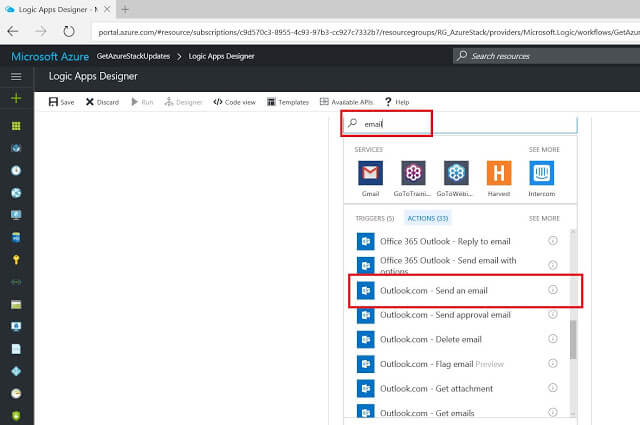Open the dashboard grid icon in sidebar
640x425 pixels.
[16, 126]
